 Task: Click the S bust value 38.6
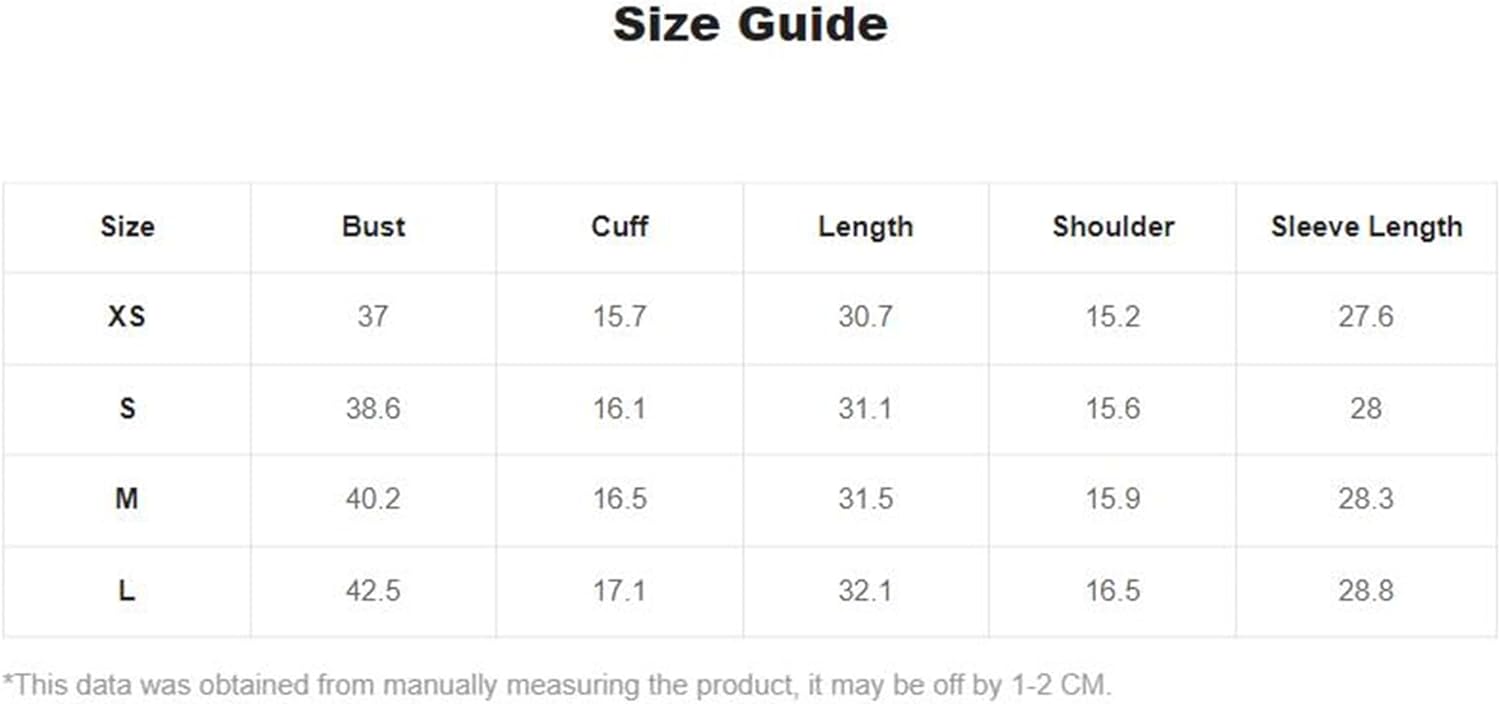373,409
